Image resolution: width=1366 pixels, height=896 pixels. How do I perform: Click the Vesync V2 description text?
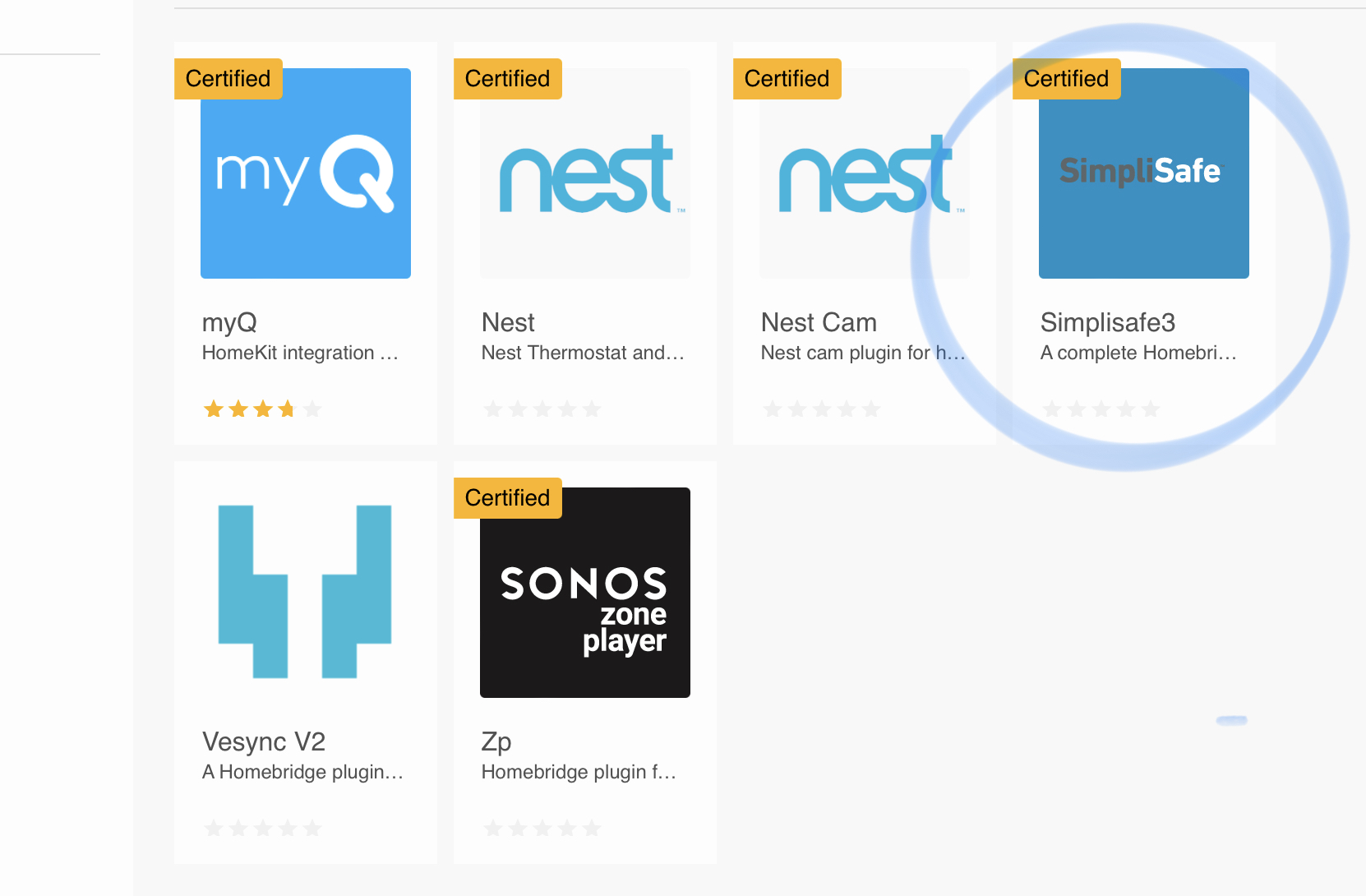tap(302, 772)
